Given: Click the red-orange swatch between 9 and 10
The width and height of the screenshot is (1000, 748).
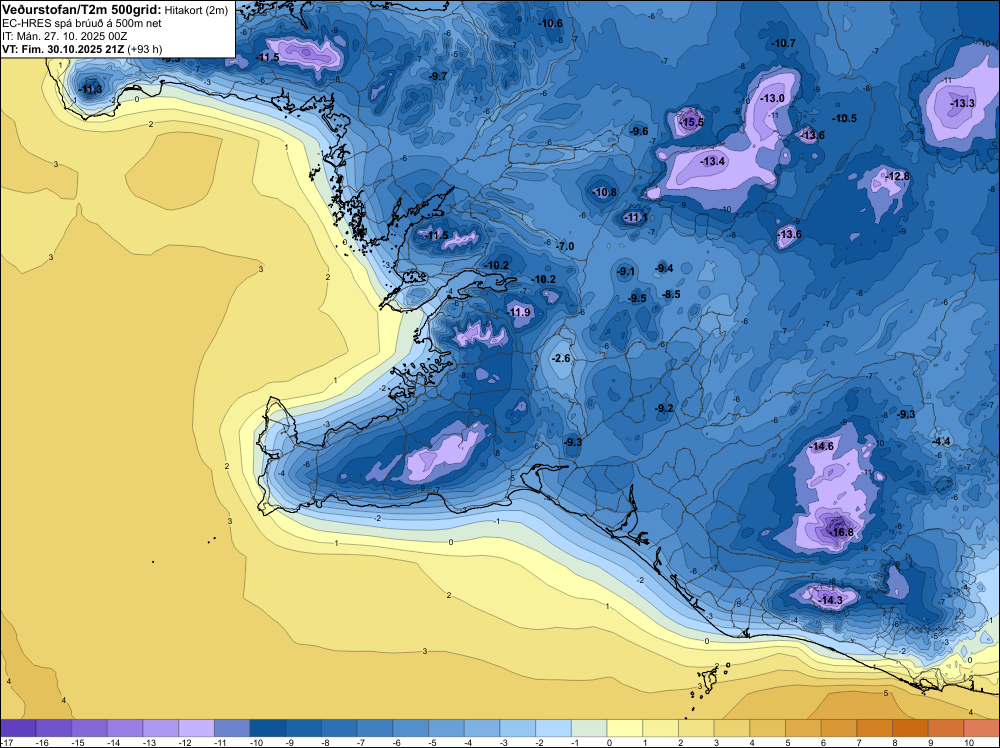Looking at the screenshot, I should 946,728.
